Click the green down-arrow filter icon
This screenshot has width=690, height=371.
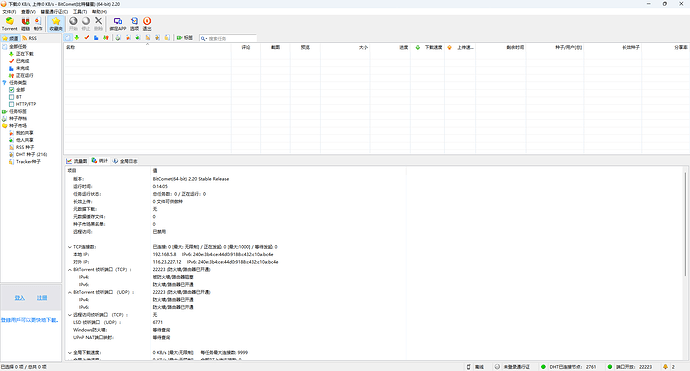click(77, 38)
